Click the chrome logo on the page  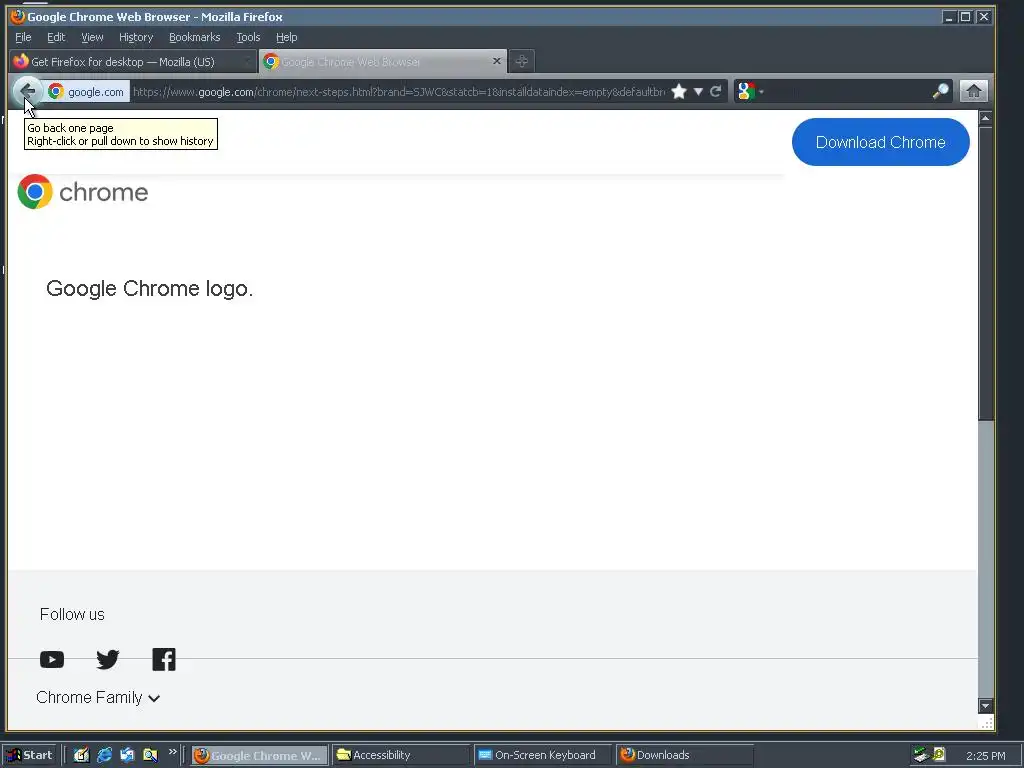(x=83, y=192)
